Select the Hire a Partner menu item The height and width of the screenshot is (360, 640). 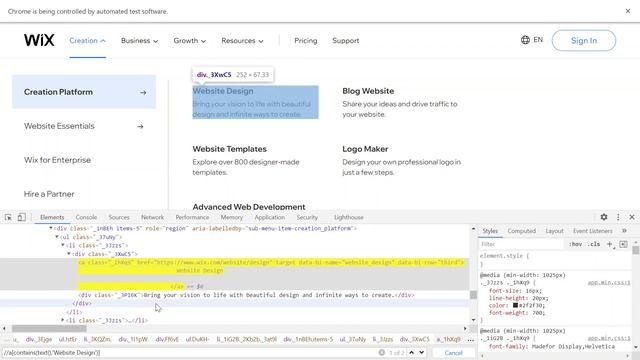49,194
